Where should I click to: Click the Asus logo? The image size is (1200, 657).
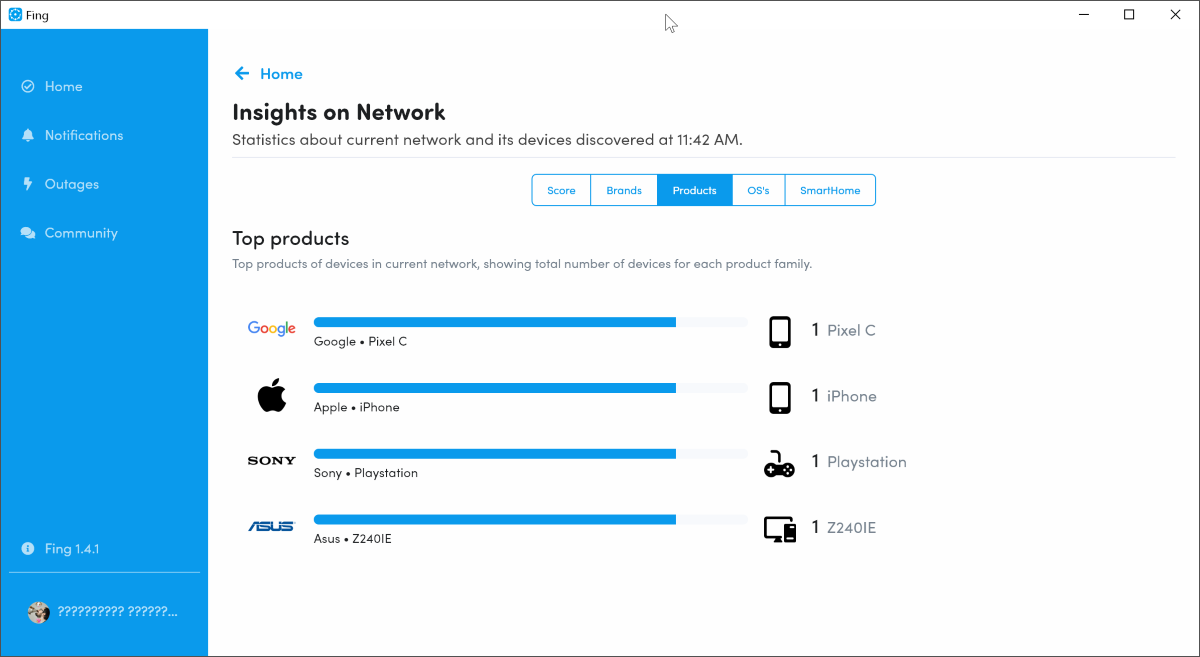coord(272,527)
